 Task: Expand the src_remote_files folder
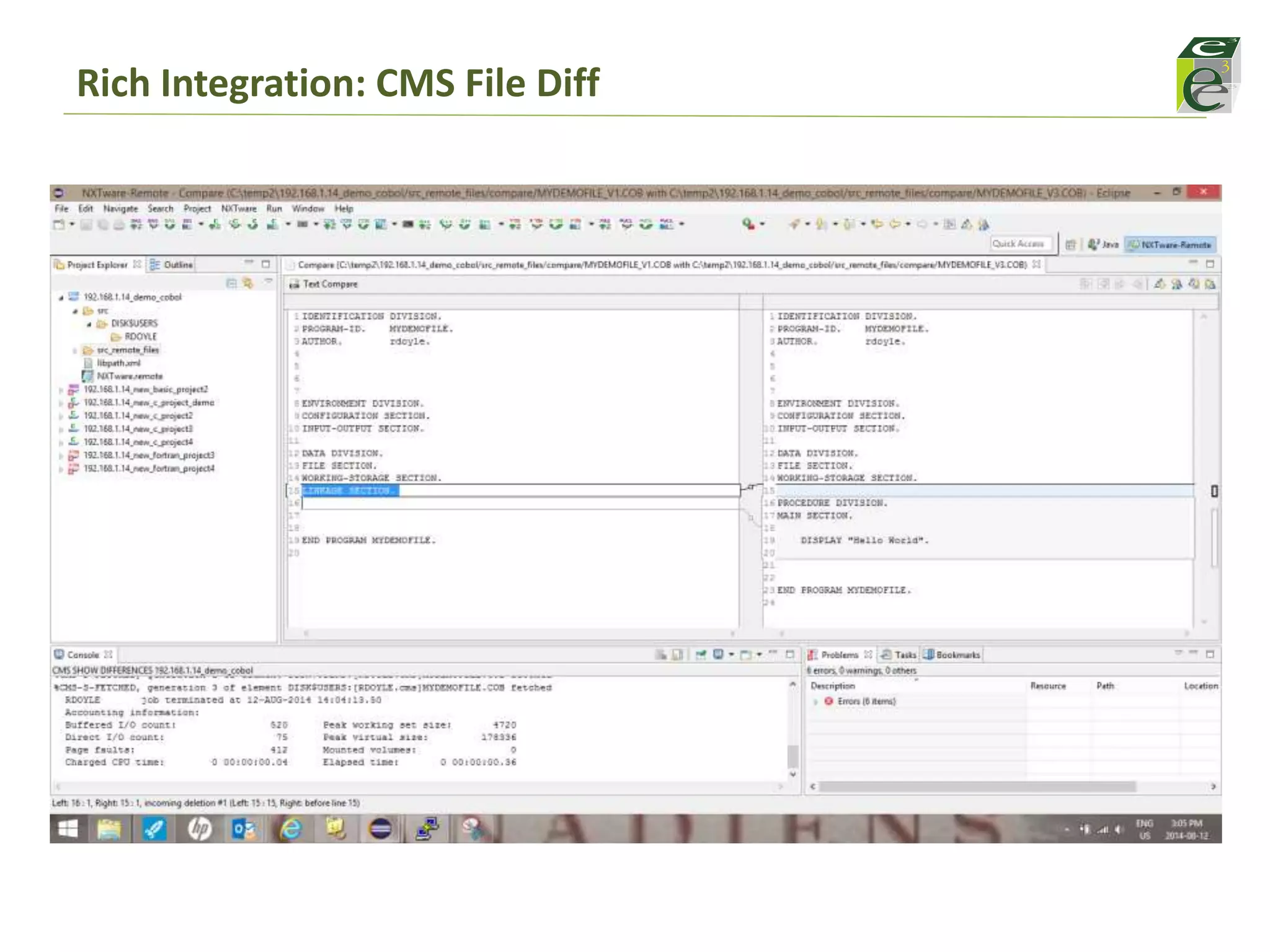click(x=75, y=351)
